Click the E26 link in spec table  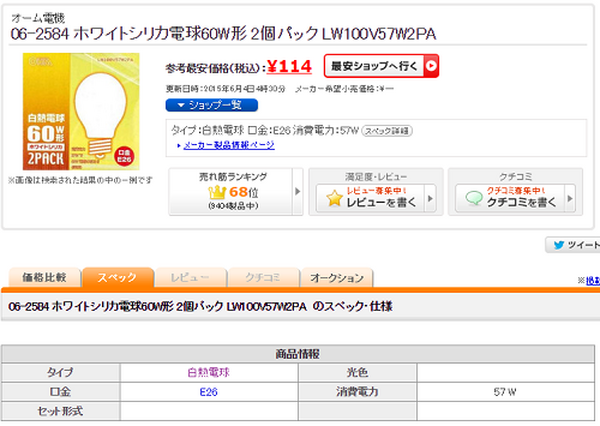coord(209,392)
